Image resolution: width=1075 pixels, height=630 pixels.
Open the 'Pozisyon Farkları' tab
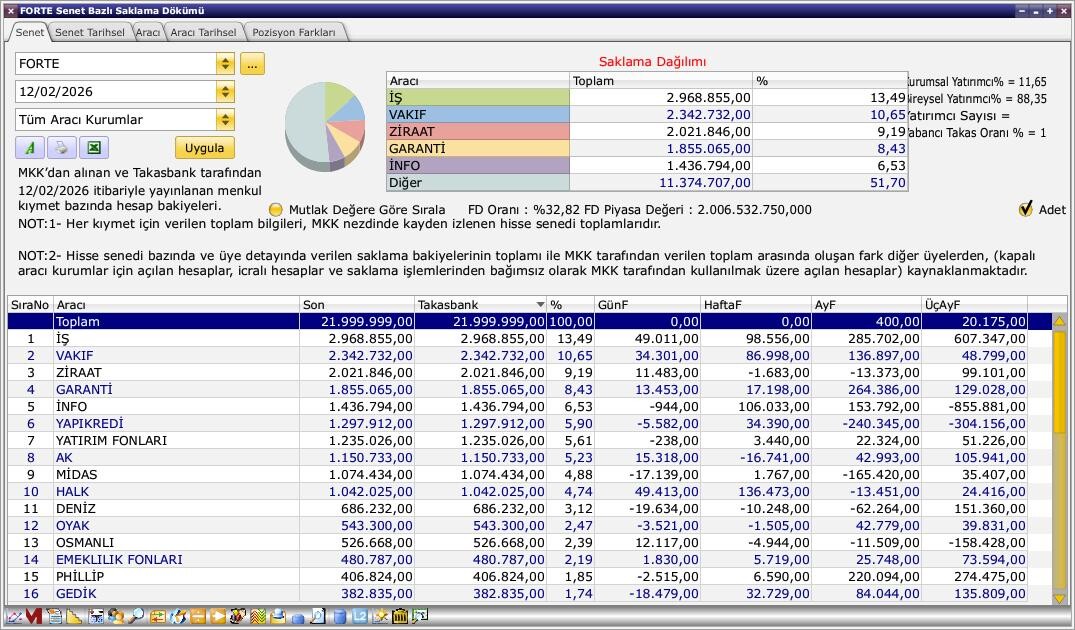click(294, 32)
